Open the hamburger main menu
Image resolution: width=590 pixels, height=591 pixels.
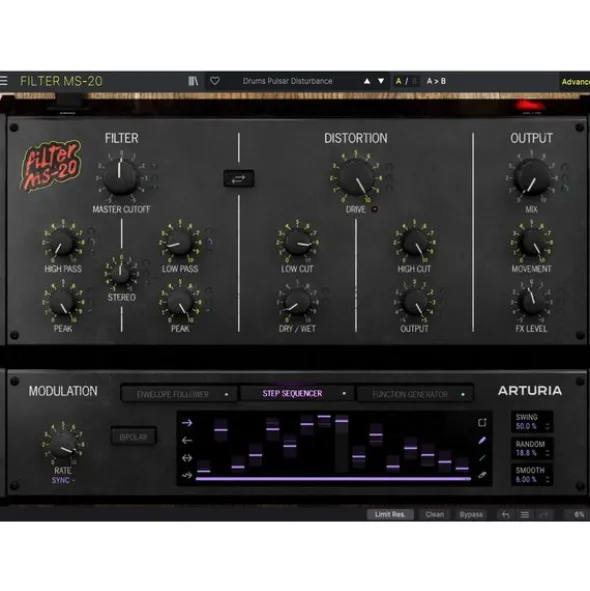pyautogui.click(x=3, y=81)
